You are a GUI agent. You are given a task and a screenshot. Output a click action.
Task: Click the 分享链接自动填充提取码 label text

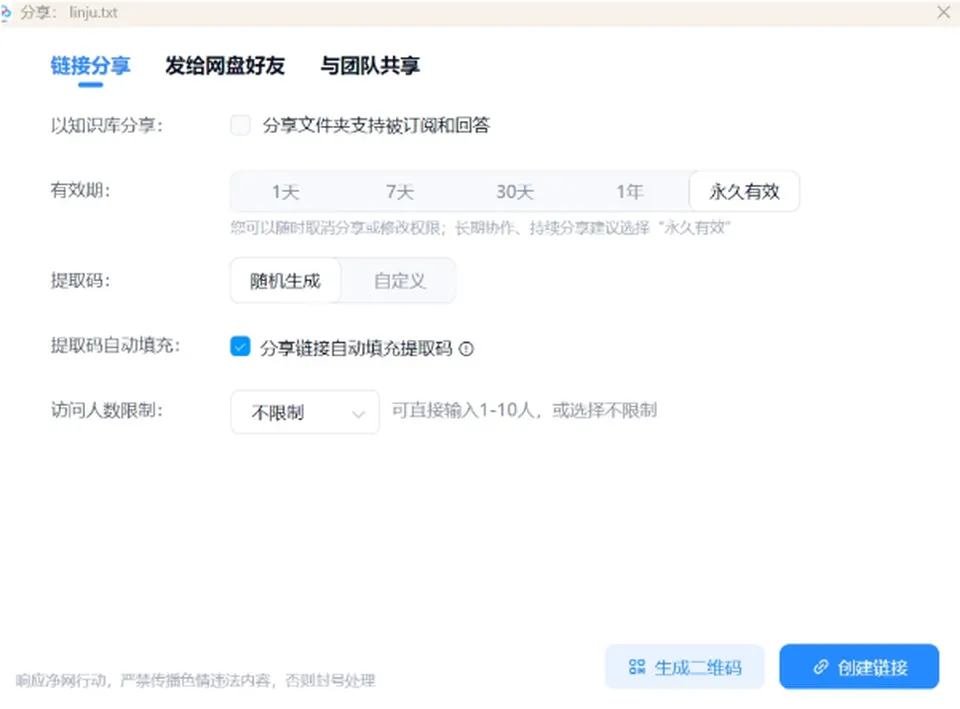(356, 348)
